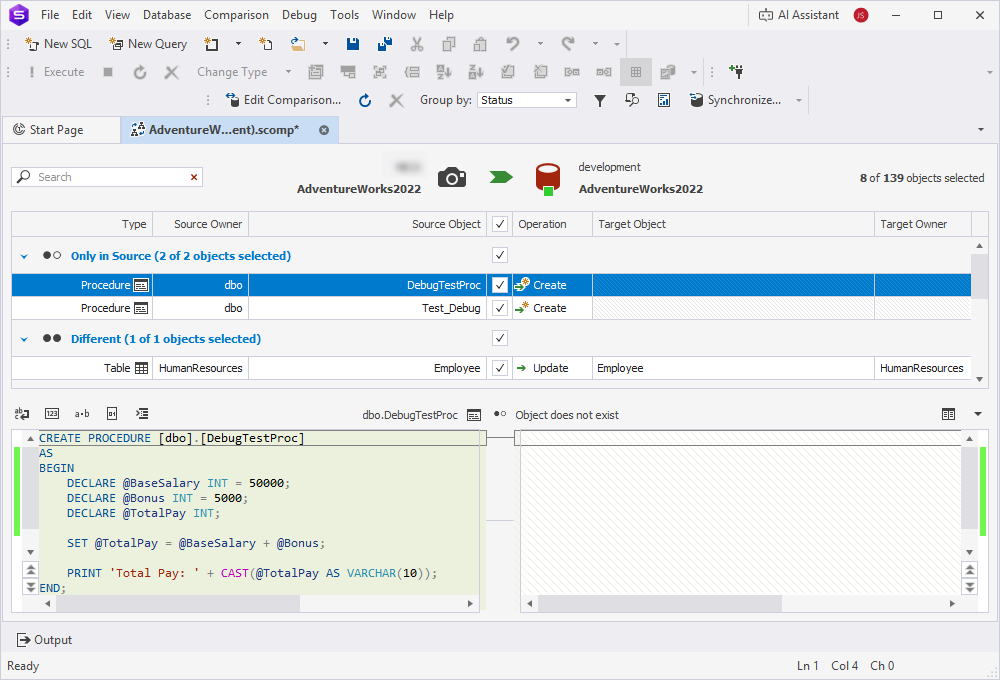Click the Edit Comparison button

pos(284,100)
